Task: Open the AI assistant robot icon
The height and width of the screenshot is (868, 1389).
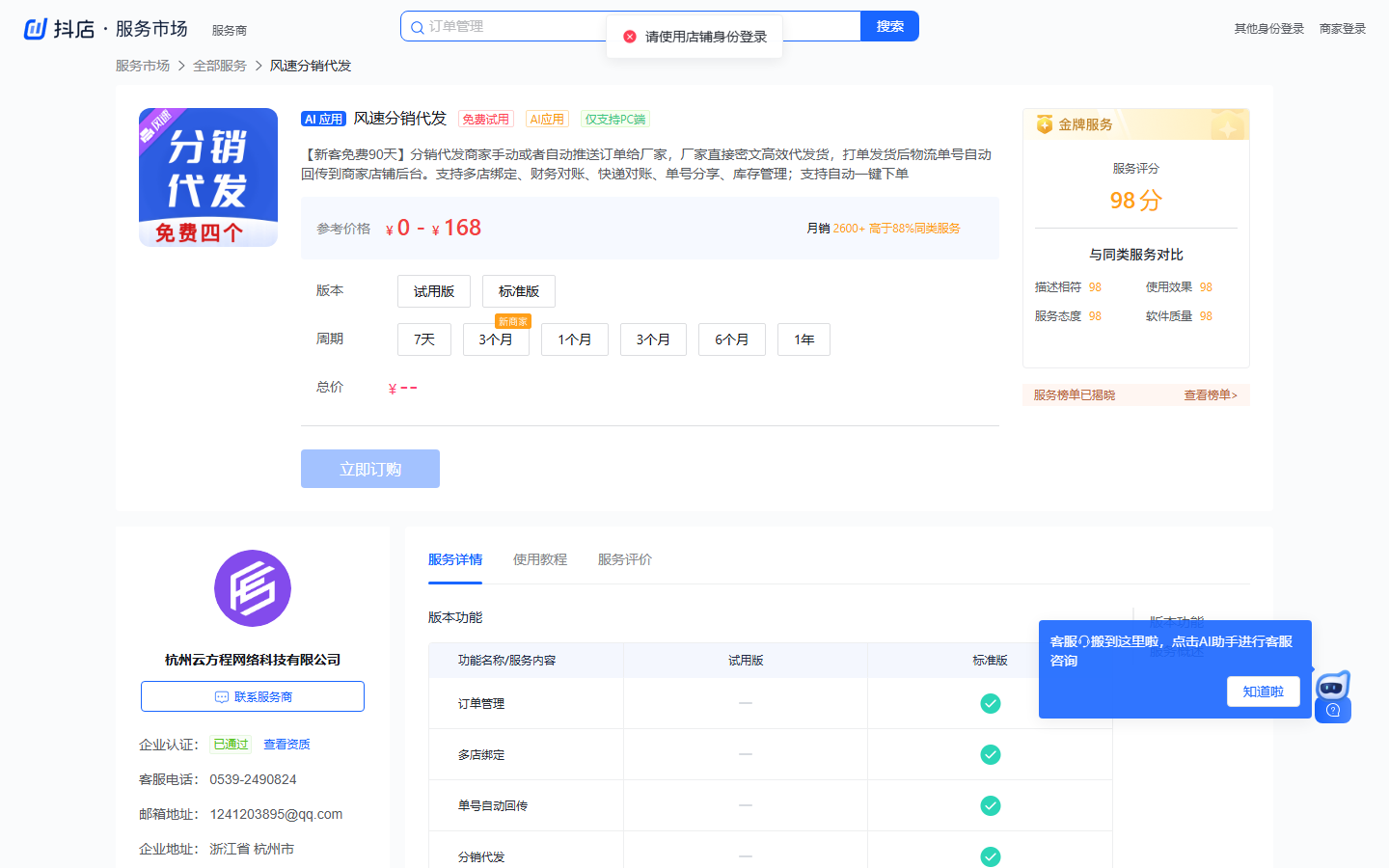Action: pos(1333,686)
